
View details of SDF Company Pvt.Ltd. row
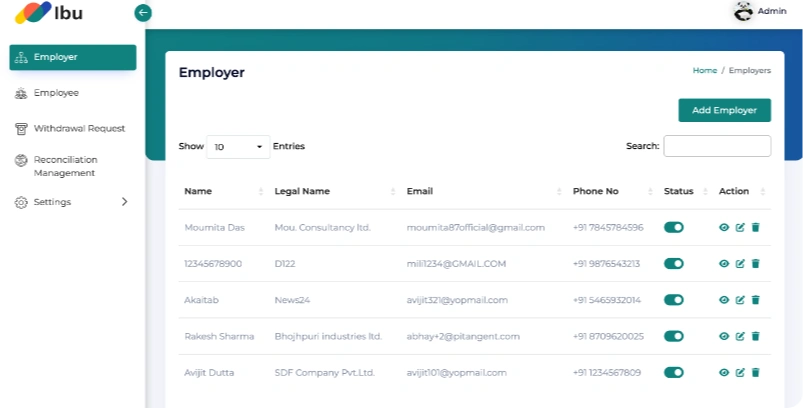724,372
